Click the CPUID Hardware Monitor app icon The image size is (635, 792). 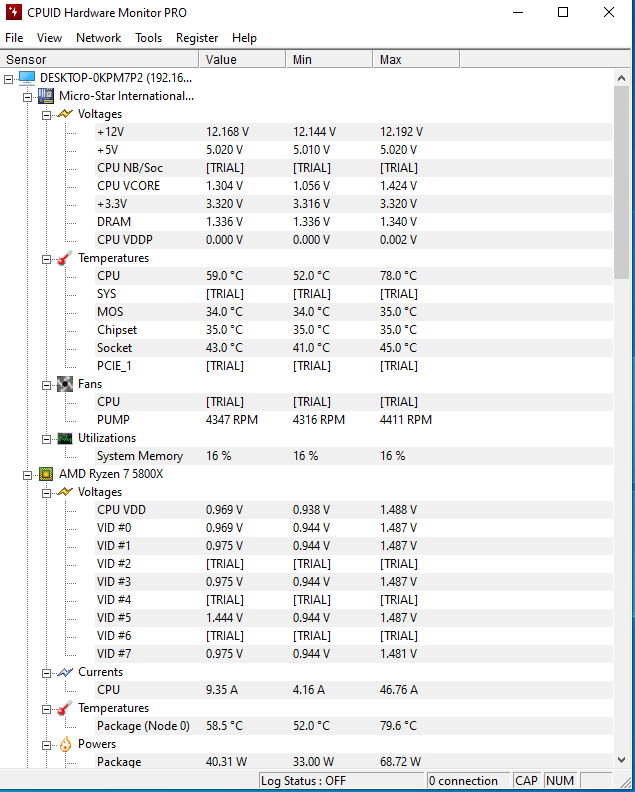[14, 12]
